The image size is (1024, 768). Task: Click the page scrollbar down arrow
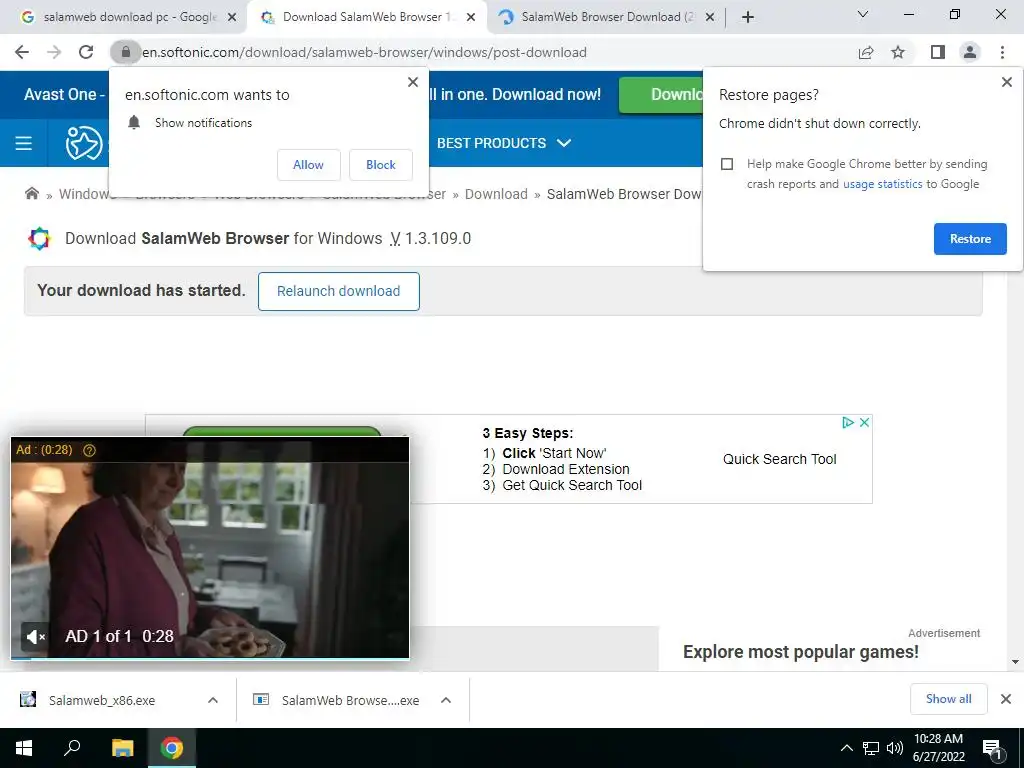(x=1015, y=662)
